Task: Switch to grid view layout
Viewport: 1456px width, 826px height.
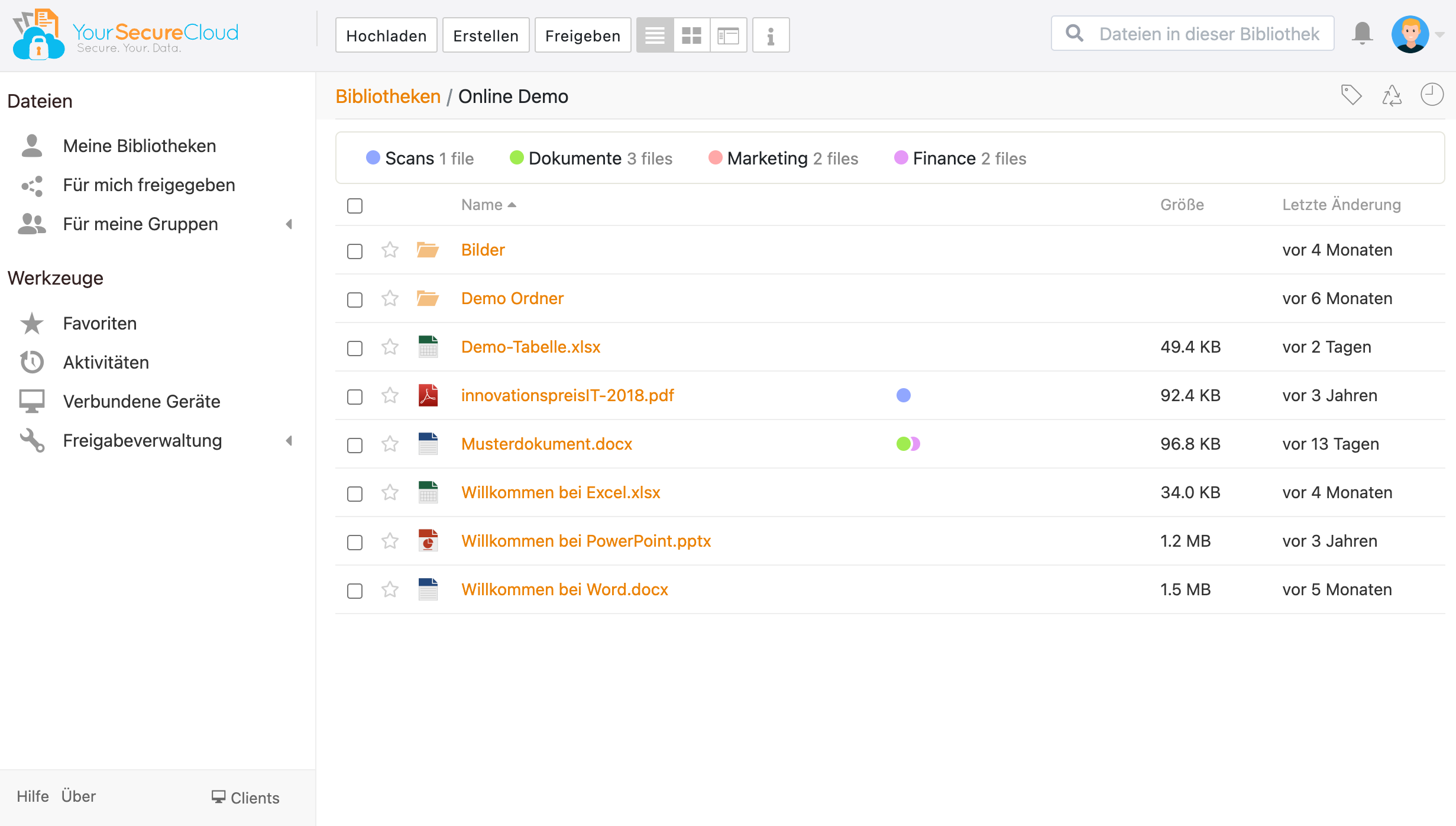Action: pos(691,35)
